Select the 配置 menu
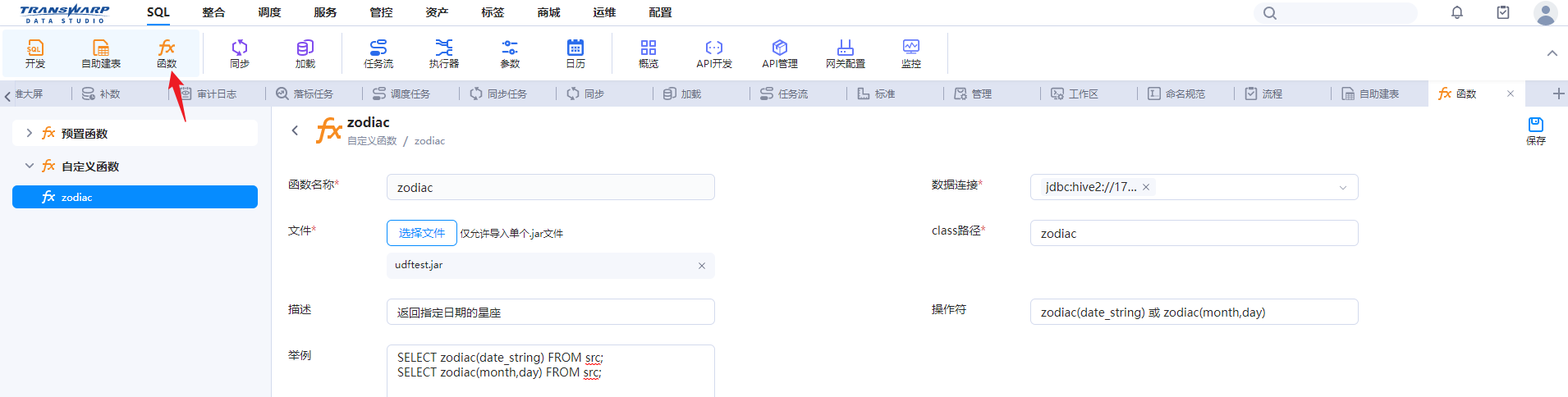Image resolution: width=1568 pixels, height=397 pixels. click(x=660, y=12)
